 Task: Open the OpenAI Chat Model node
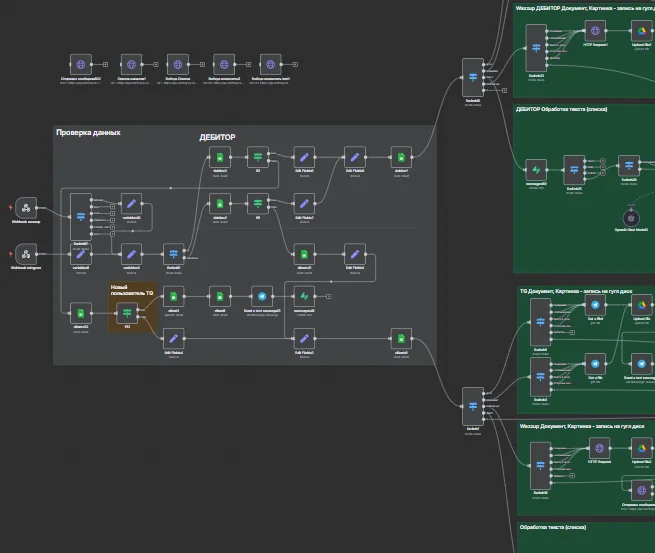tap(631, 218)
